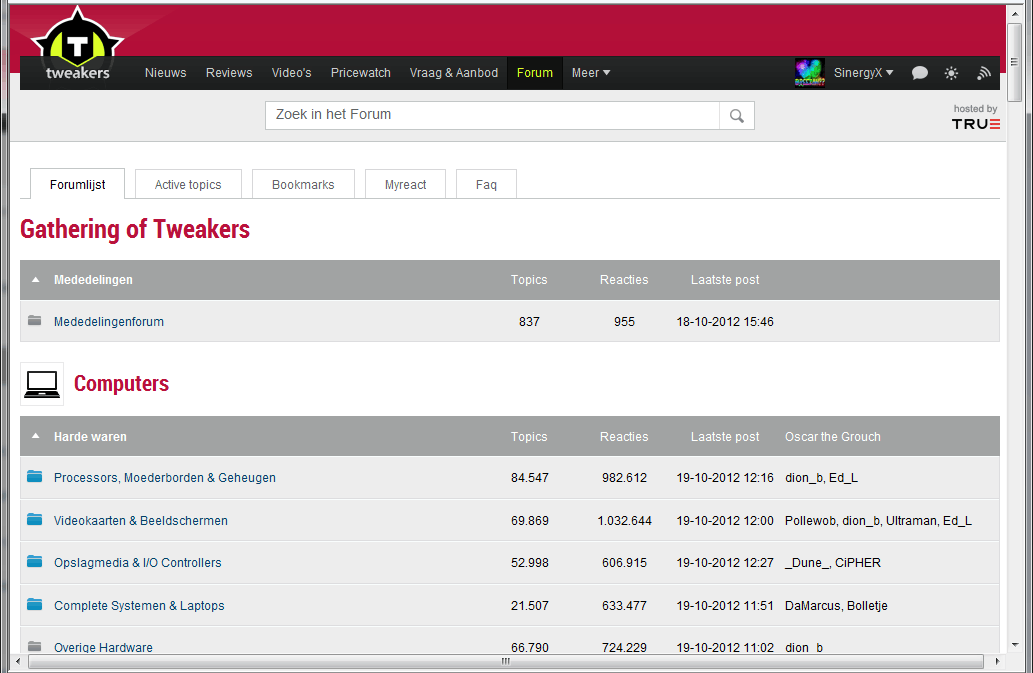Open the Faq tab
The height and width of the screenshot is (673, 1033).
(x=486, y=184)
